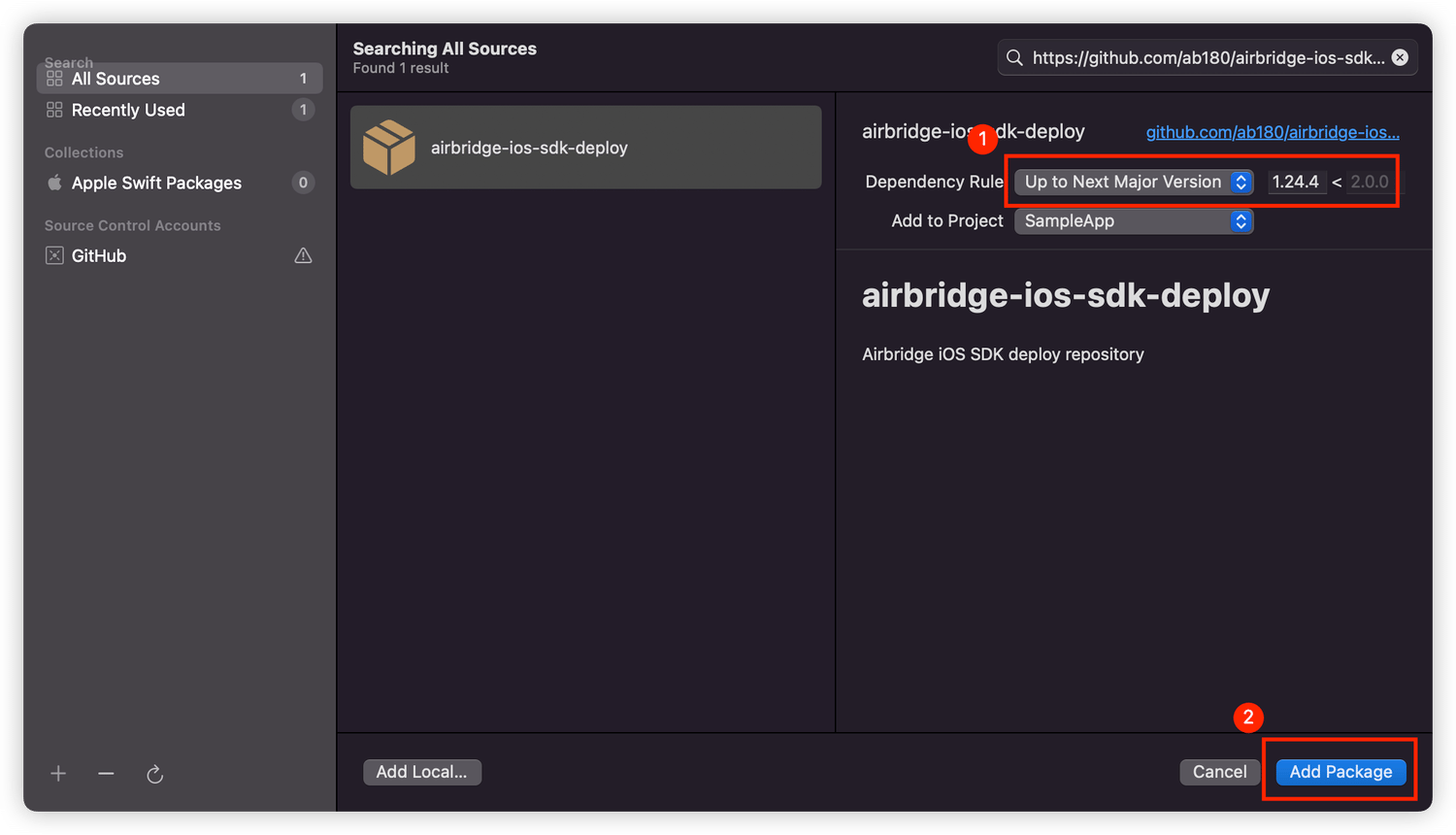Open the github.com/ab180 repository link
The width and height of the screenshot is (1456, 835).
(1273, 132)
